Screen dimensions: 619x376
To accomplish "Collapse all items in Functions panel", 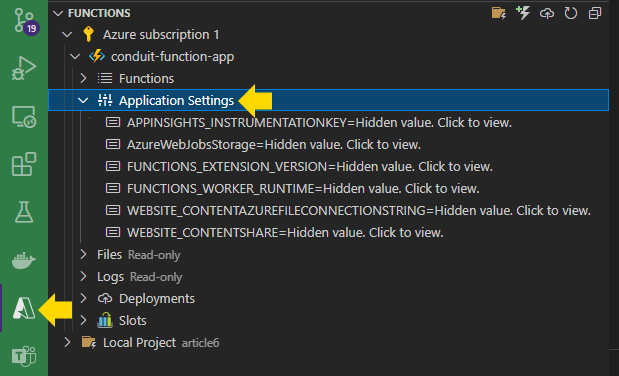I will [595, 13].
